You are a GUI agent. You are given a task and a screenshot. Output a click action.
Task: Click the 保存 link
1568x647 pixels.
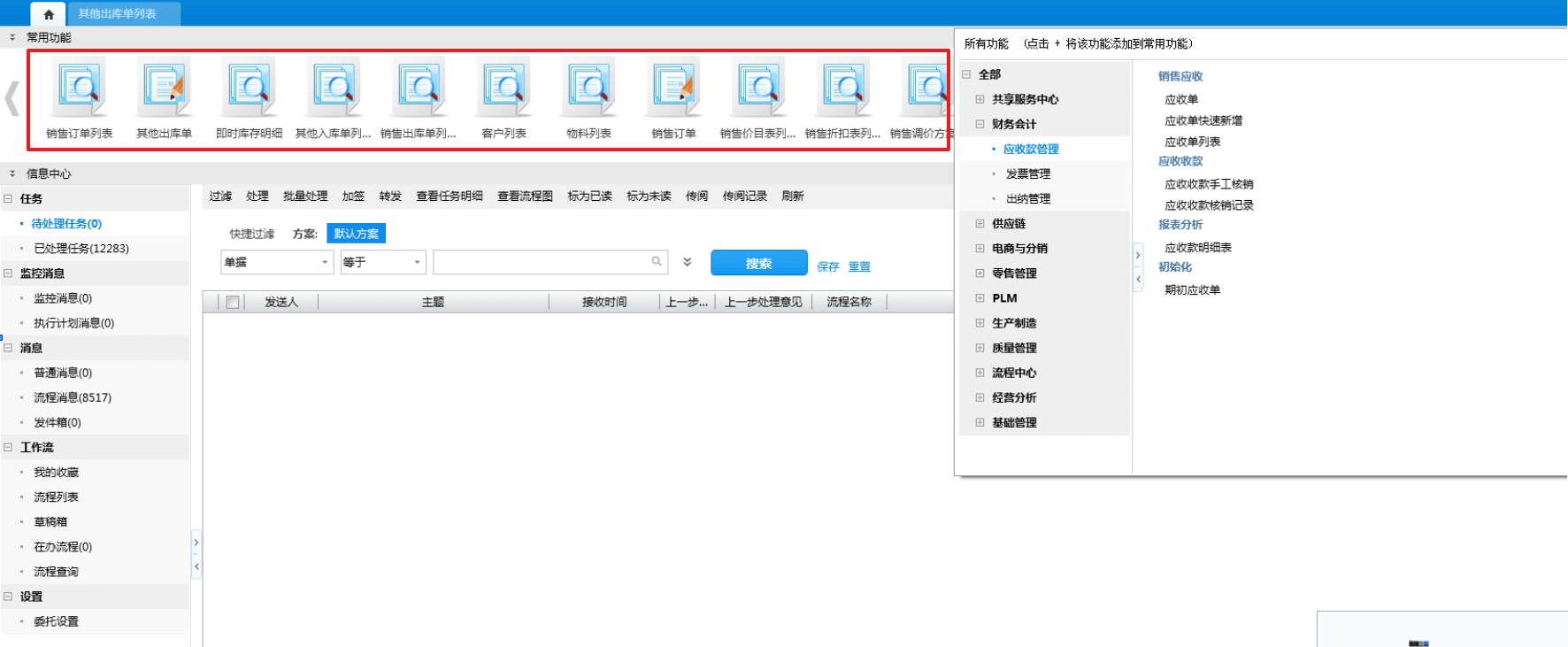[827, 266]
